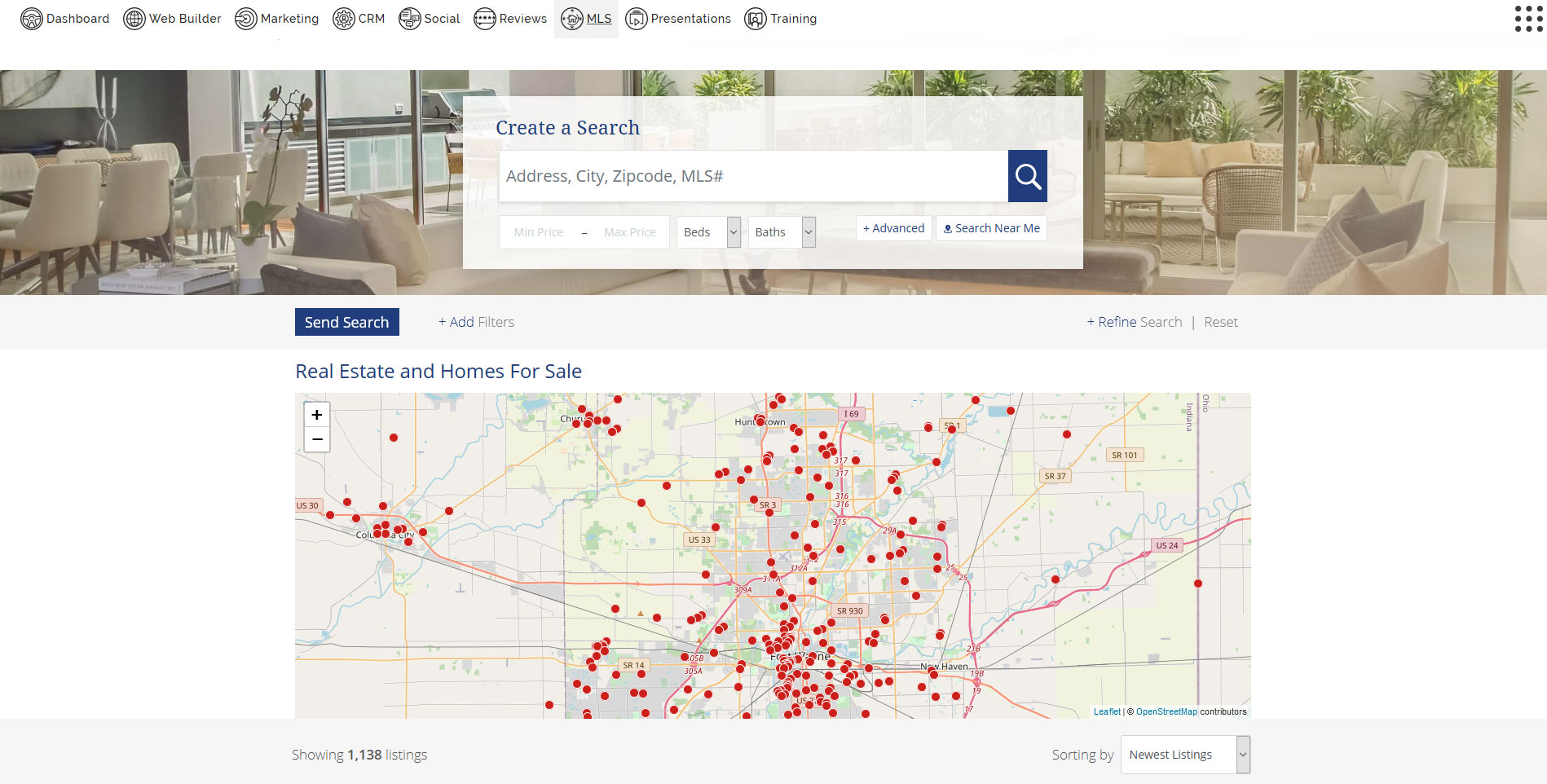Viewport: 1547px width, 784px height.
Task: Open the Social menu label
Action: pos(442,19)
